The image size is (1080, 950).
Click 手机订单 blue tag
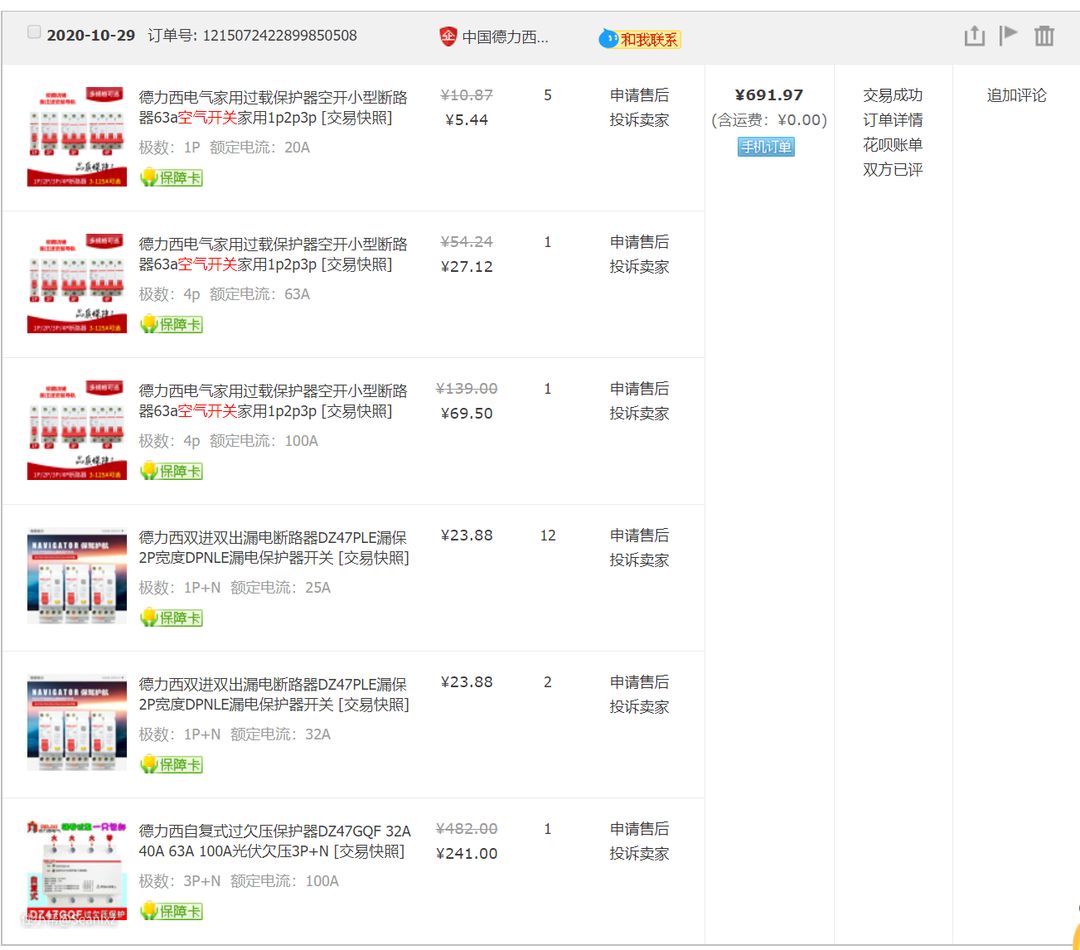click(x=765, y=147)
